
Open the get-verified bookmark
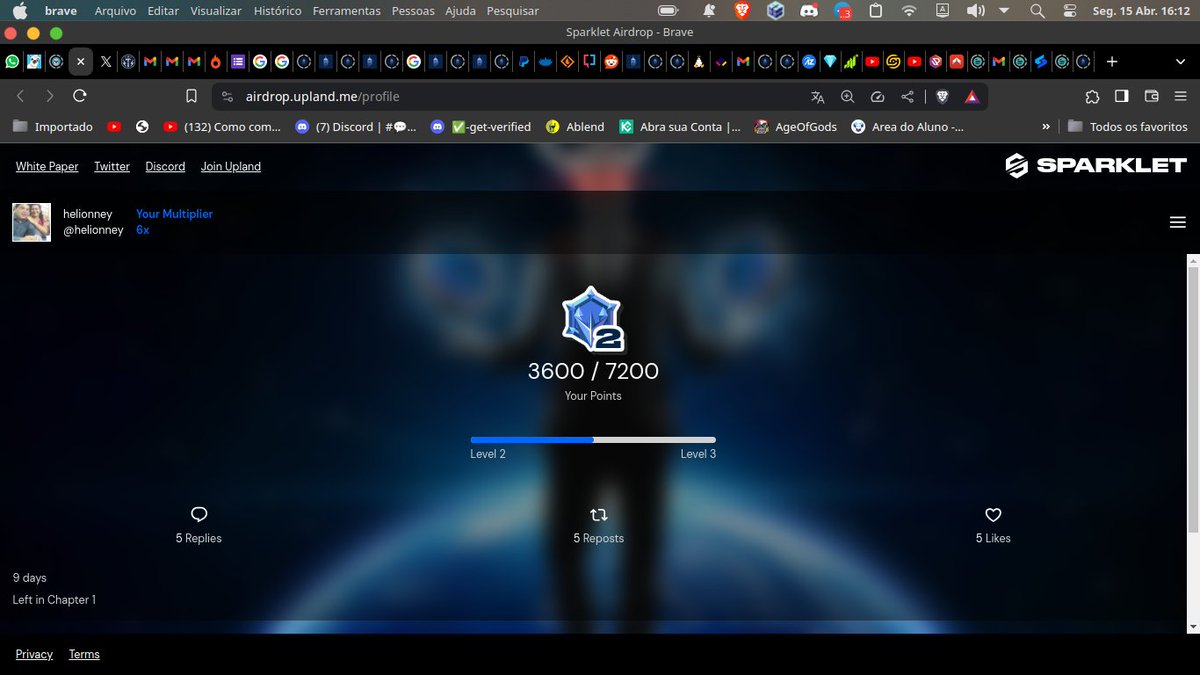point(480,127)
